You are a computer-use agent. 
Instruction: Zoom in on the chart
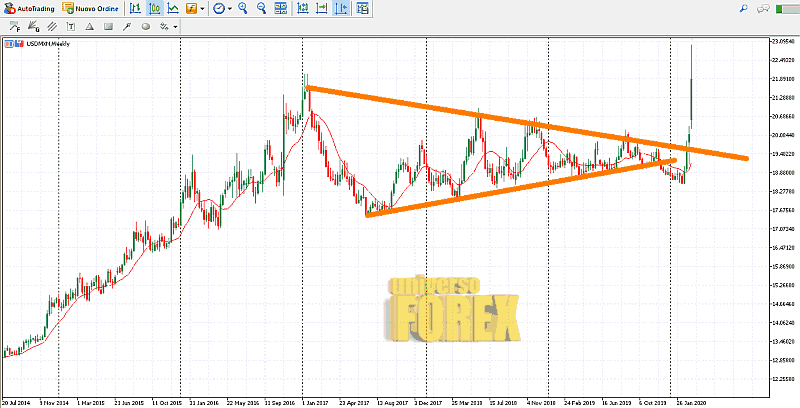coord(245,8)
